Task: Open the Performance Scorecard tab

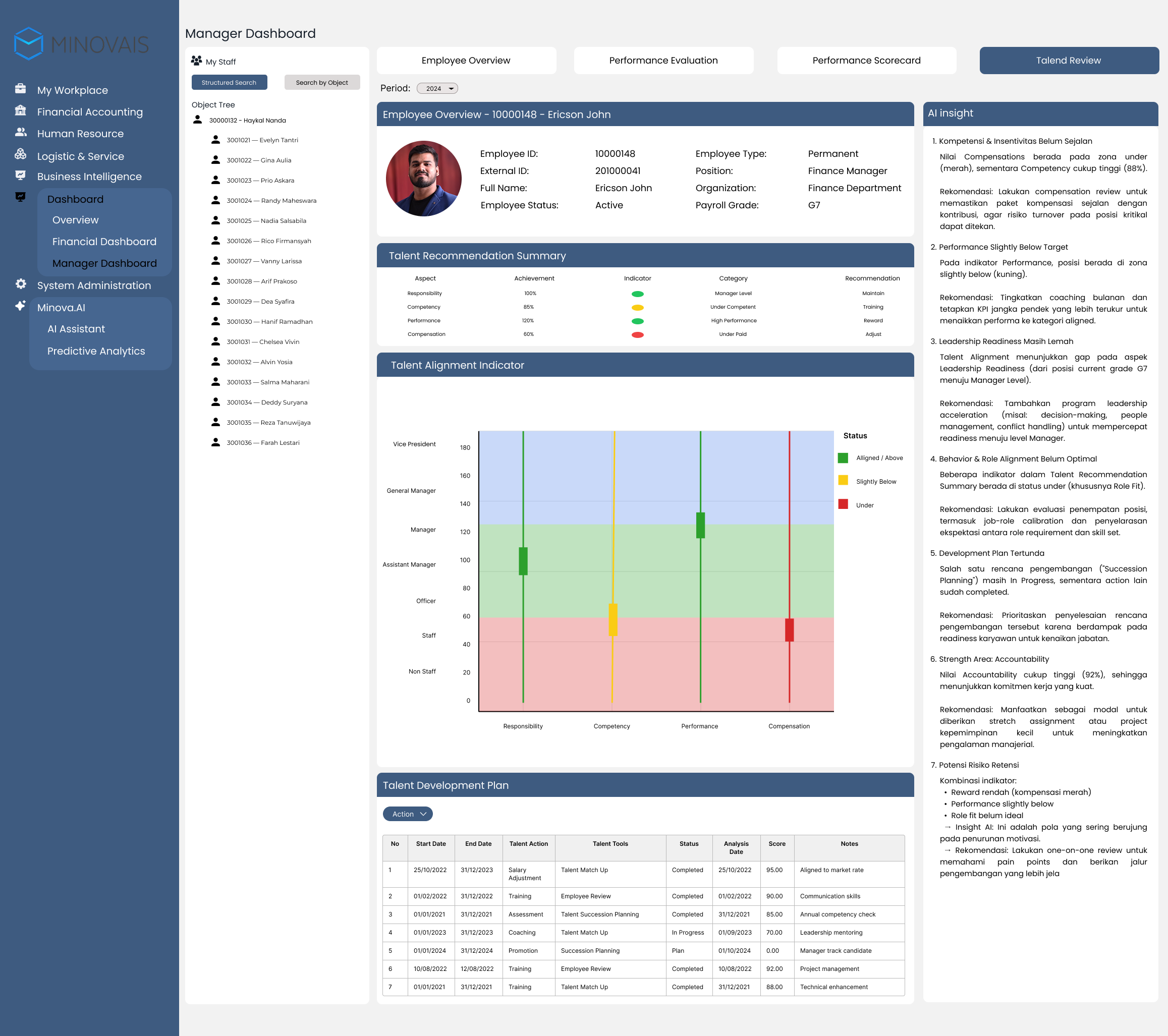Action: click(866, 61)
